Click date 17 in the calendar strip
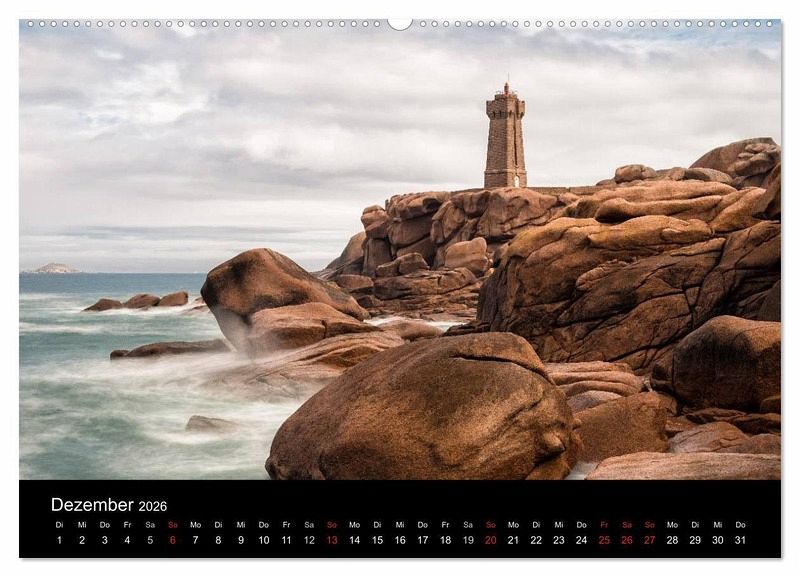The image size is (800, 577). [x=422, y=540]
